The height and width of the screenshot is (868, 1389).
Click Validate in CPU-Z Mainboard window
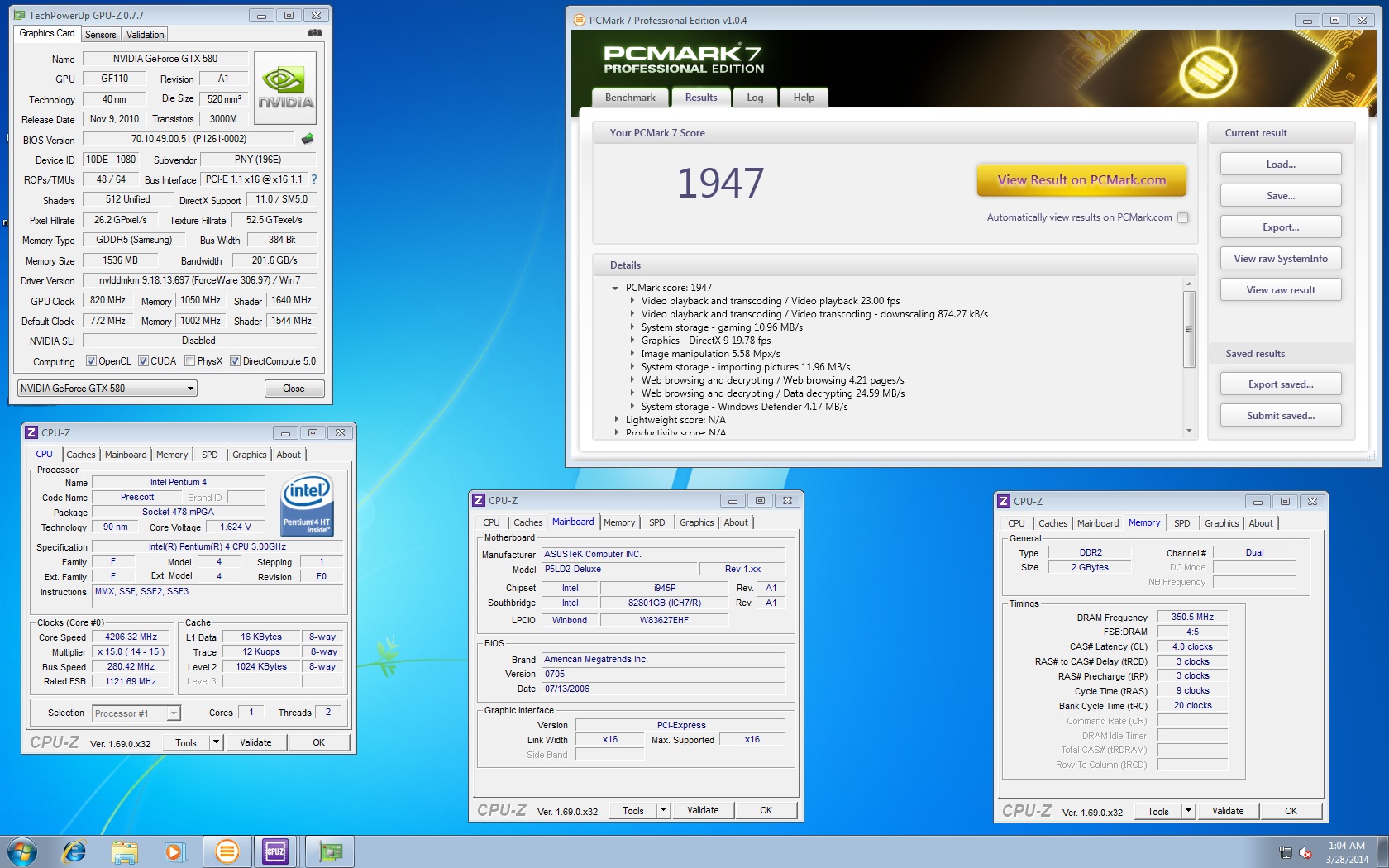pyautogui.click(x=703, y=810)
